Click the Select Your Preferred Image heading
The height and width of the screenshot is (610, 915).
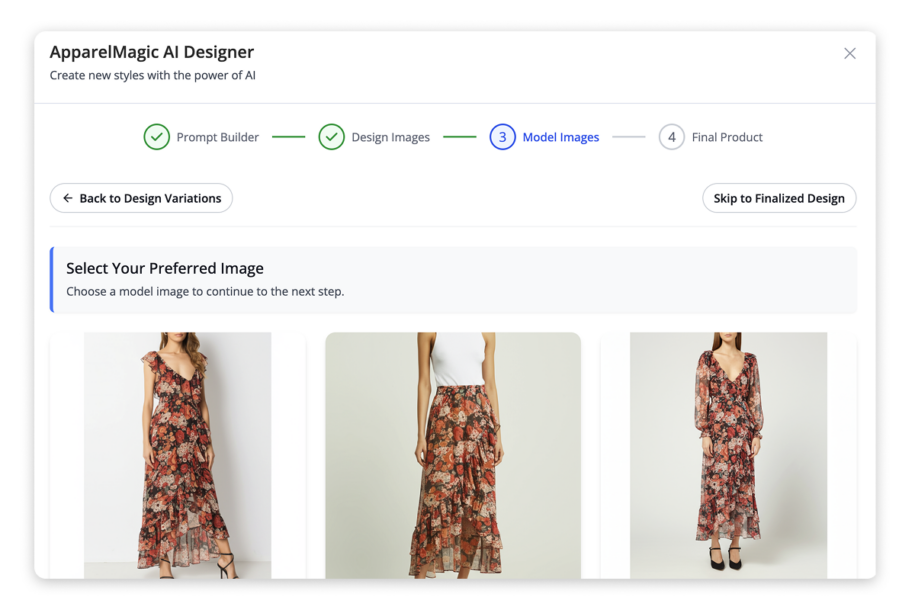click(x=165, y=268)
